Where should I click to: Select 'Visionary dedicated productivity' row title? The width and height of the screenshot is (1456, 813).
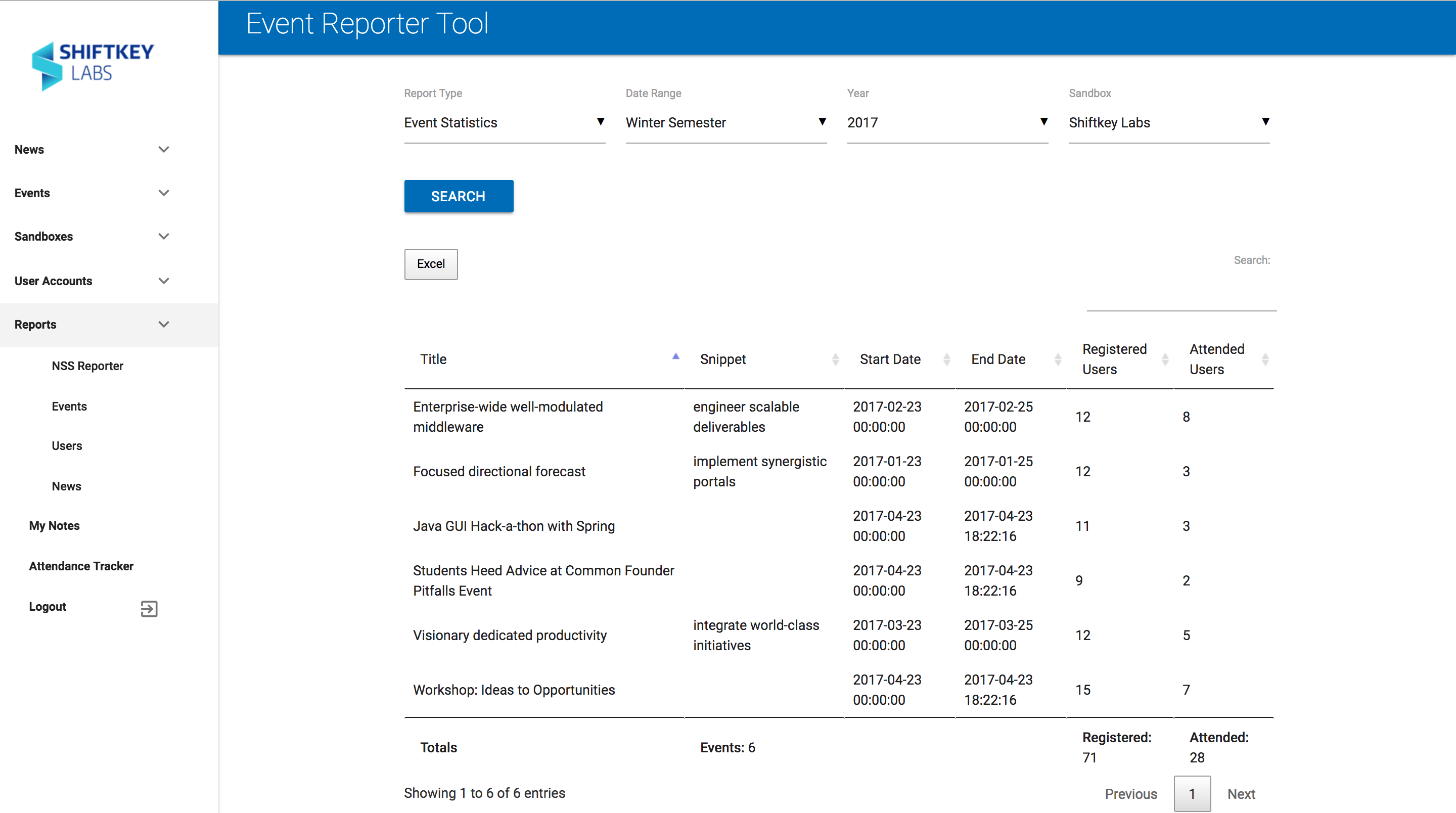tap(510, 635)
